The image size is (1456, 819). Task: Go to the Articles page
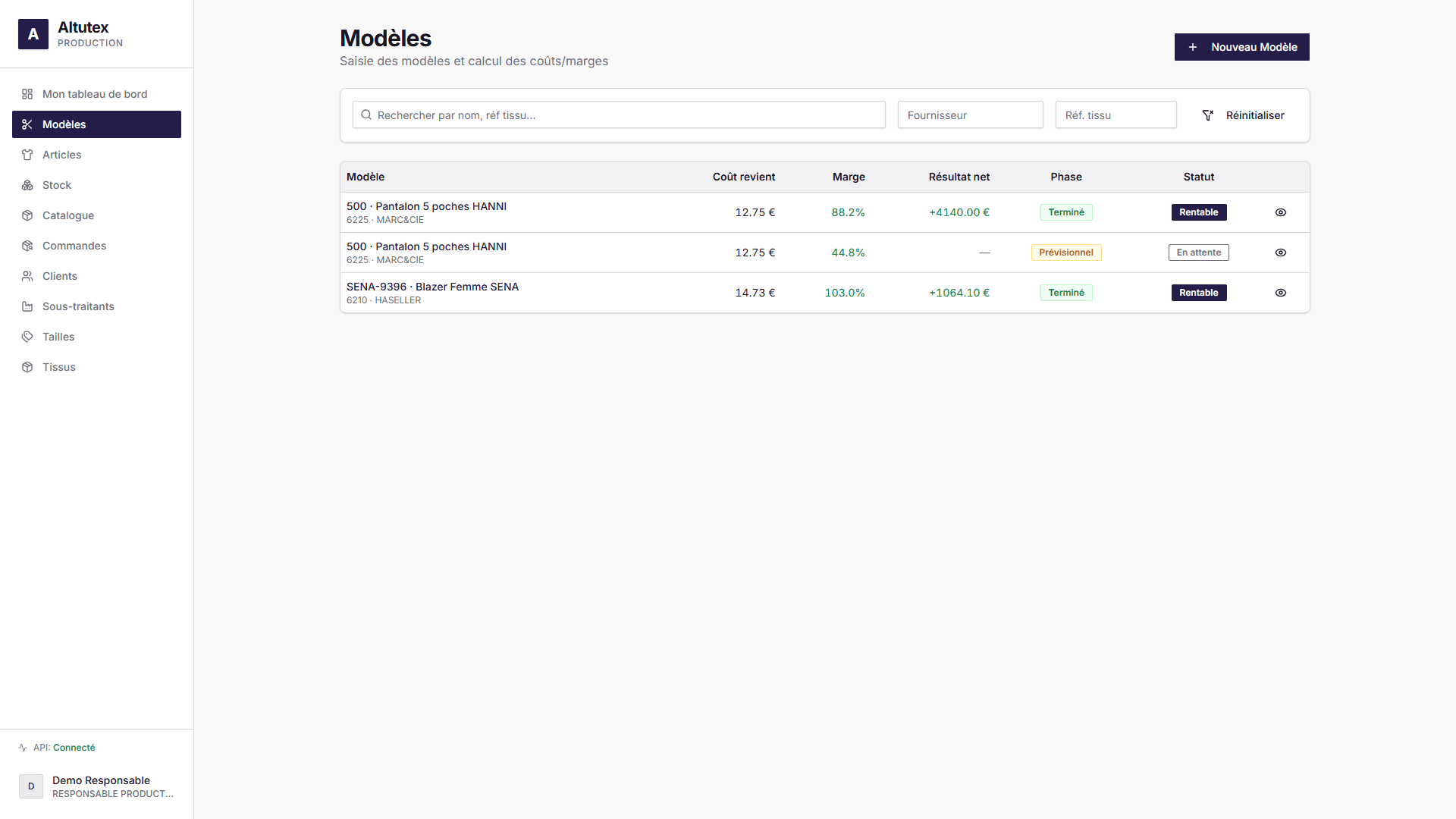[96, 155]
